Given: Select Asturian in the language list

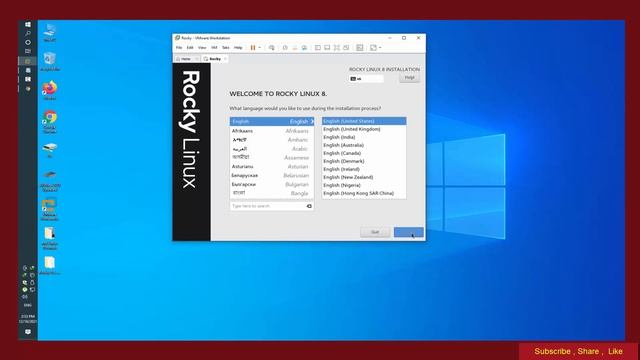Looking at the screenshot, I should tap(272, 167).
